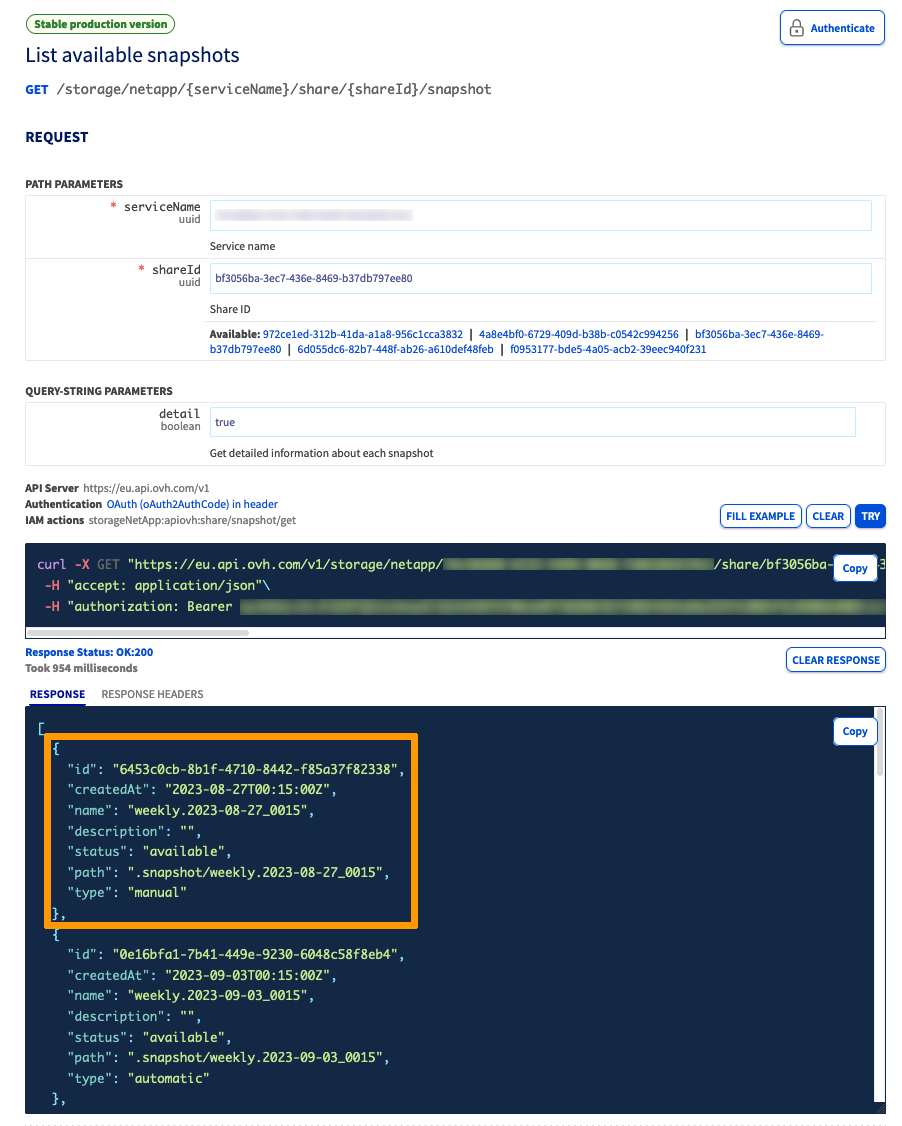Image resolution: width=902 pixels, height=1126 pixels.
Task: Copy the JSON response body
Action: [x=854, y=731]
